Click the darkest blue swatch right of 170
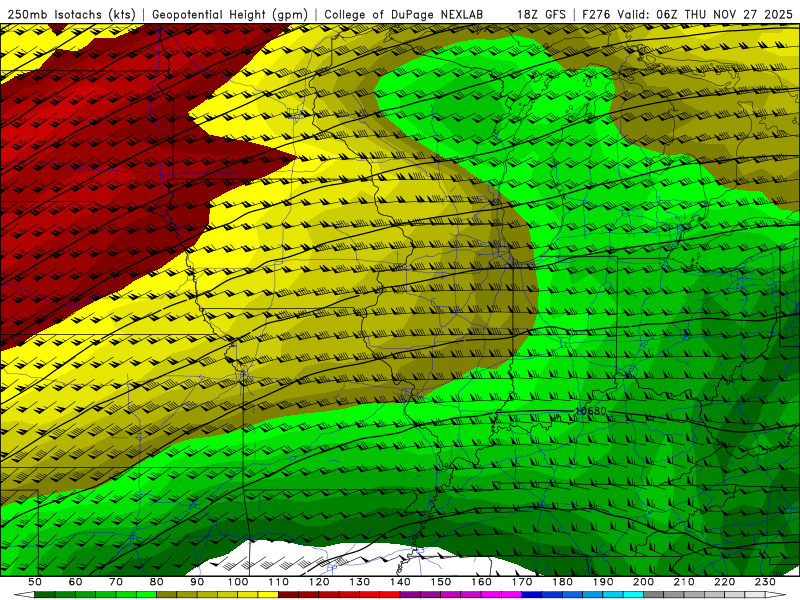This screenshot has height=600, width=800. click(x=532, y=595)
